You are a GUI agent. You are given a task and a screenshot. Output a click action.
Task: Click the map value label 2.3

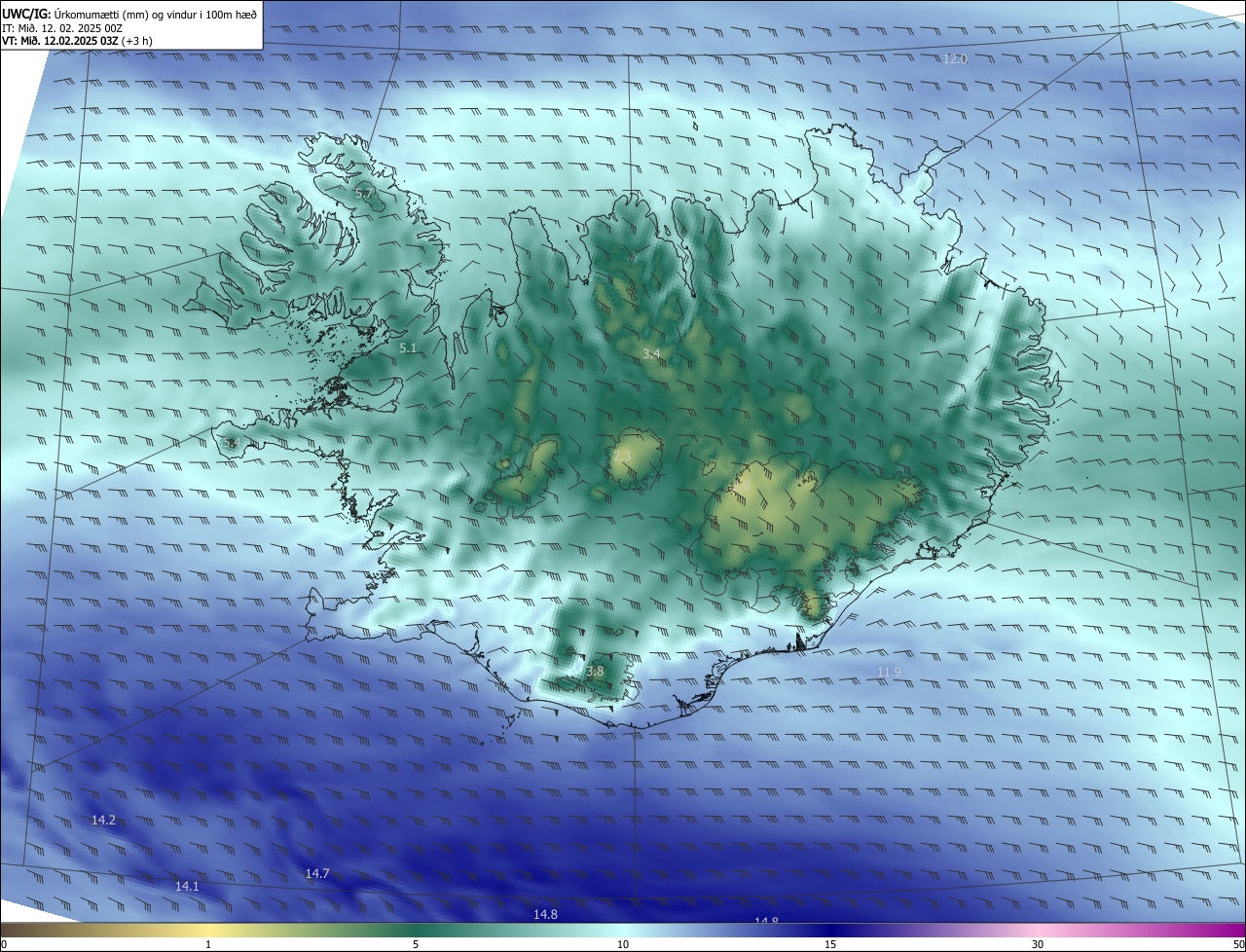[623, 457]
